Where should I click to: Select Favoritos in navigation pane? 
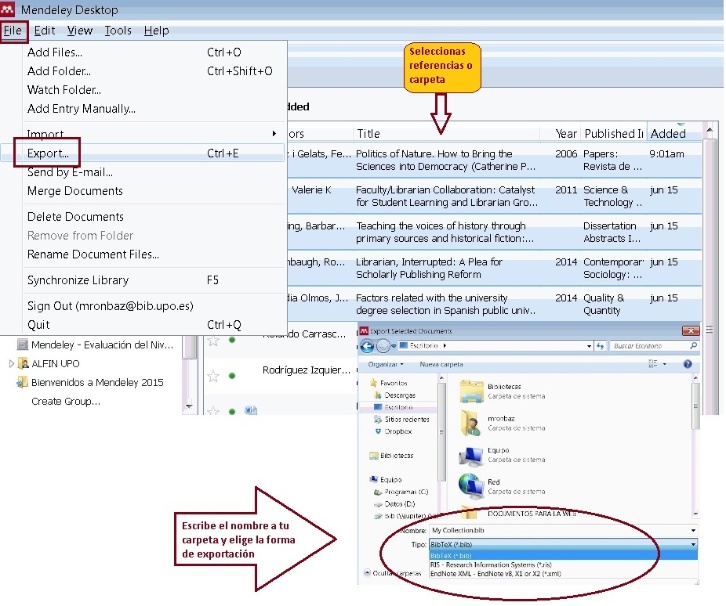click(x=389, y=383)
